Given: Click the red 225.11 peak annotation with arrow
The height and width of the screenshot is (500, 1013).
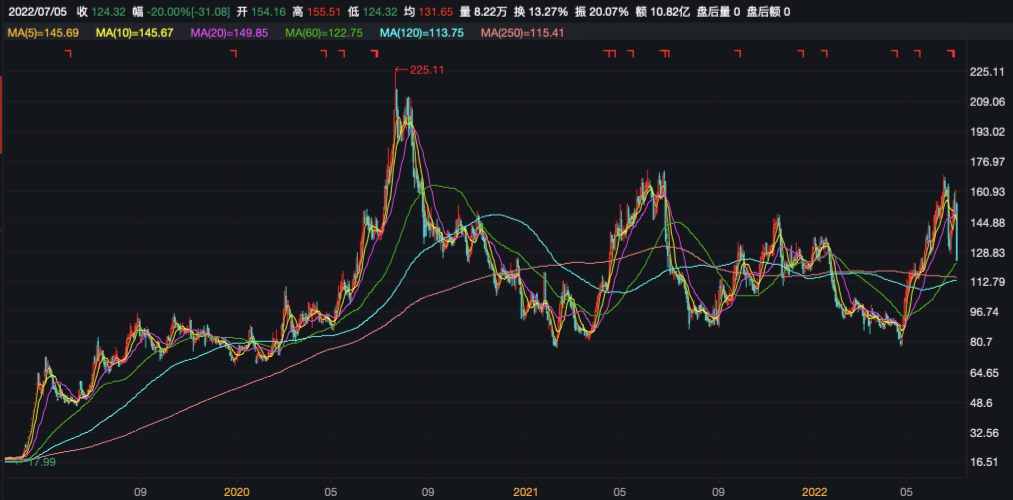Looking at the screenshot, I should (x=420, y=70).
